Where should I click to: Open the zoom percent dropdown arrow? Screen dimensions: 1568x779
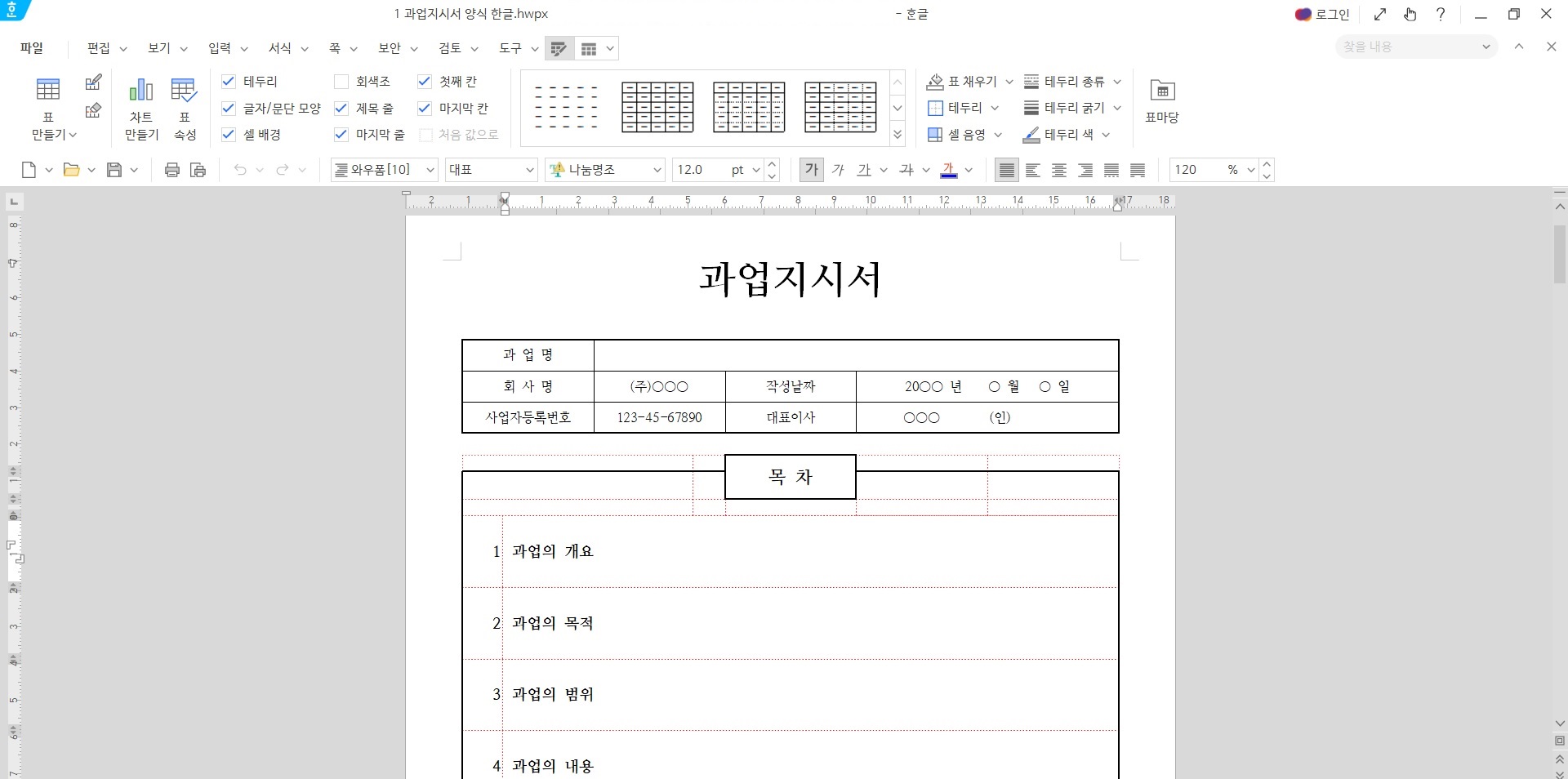point(1250,170)
